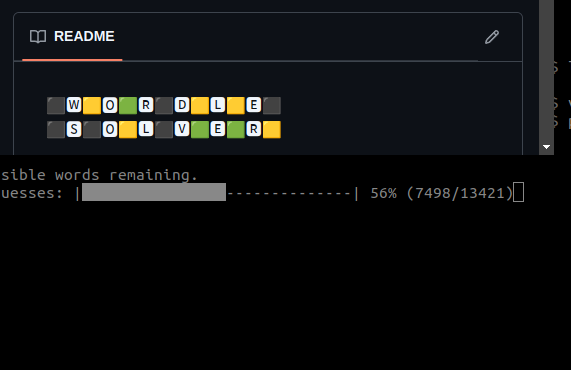Click the scrollbar down arrow

point(546,147)
